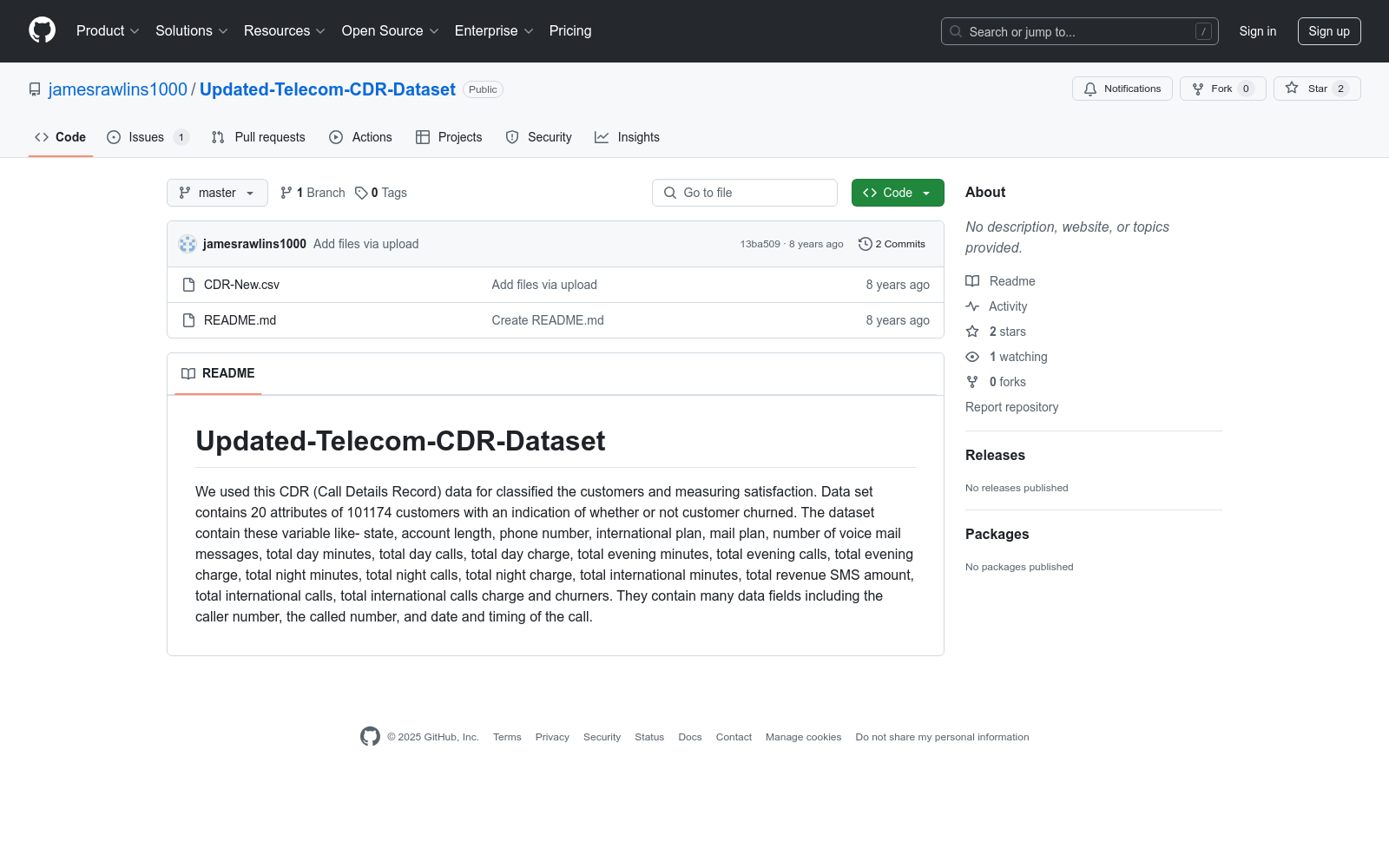Click the book icon next to Readme
Screen dimensions: 1389x868
(972, 281)
